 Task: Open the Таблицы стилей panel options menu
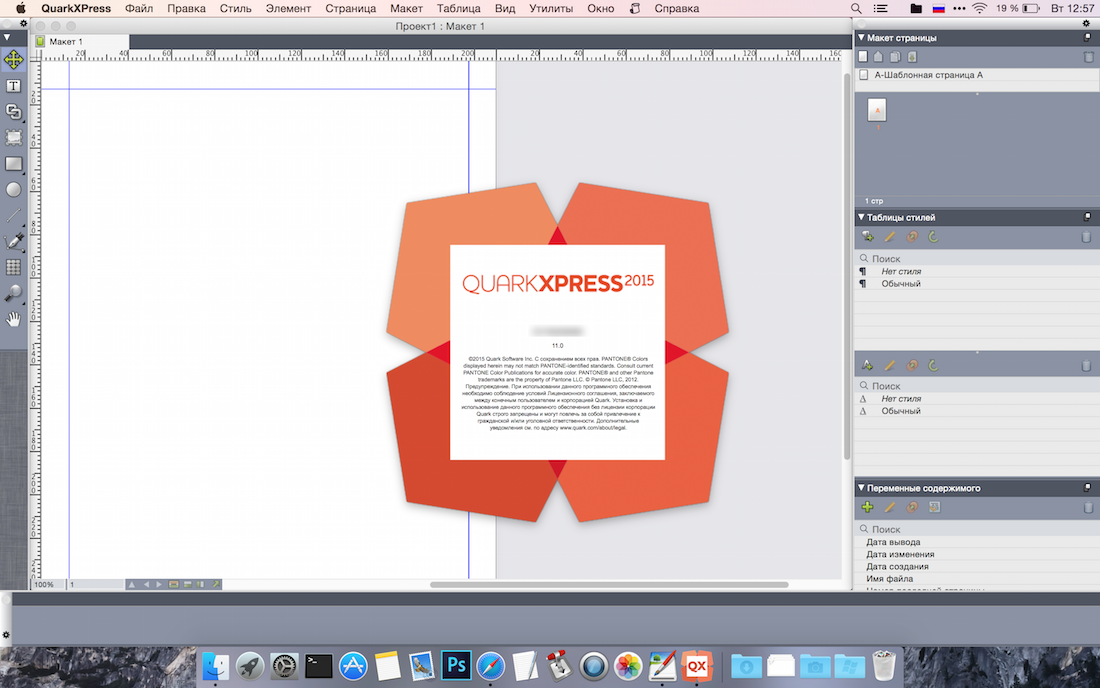(x=1087, y=217)
